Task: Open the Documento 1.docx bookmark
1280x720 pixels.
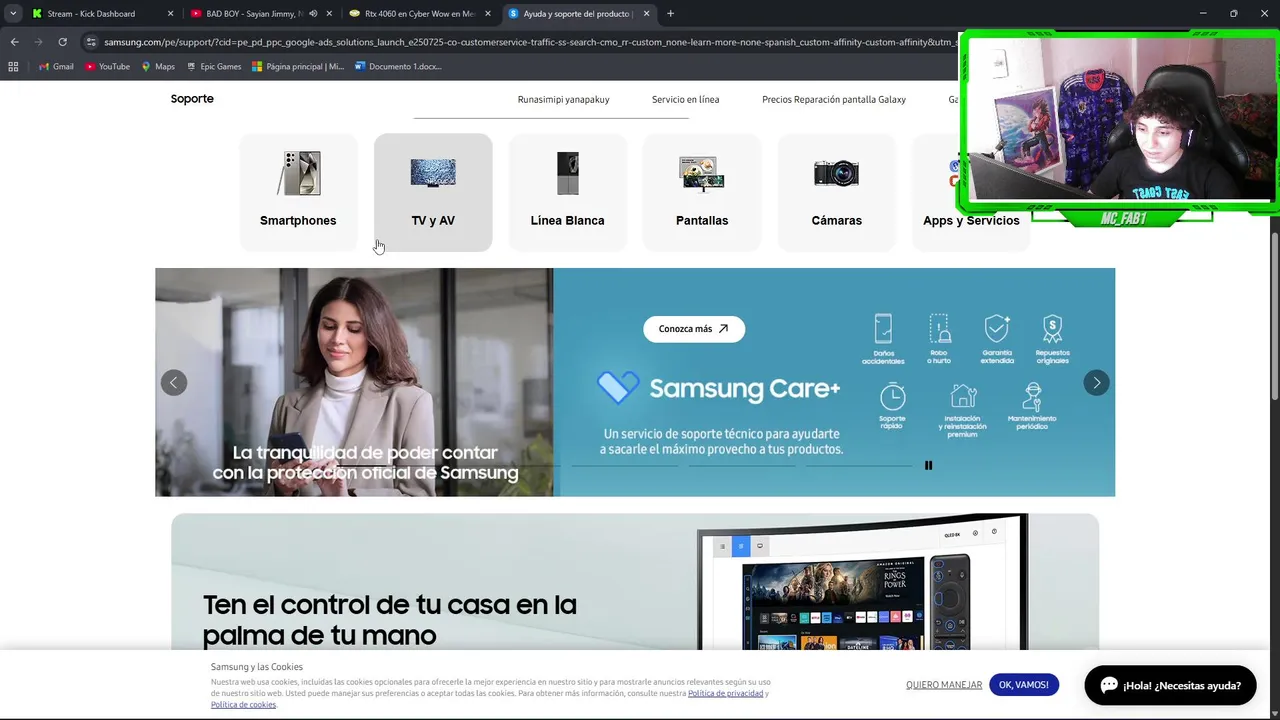Action: coord(398,67)
